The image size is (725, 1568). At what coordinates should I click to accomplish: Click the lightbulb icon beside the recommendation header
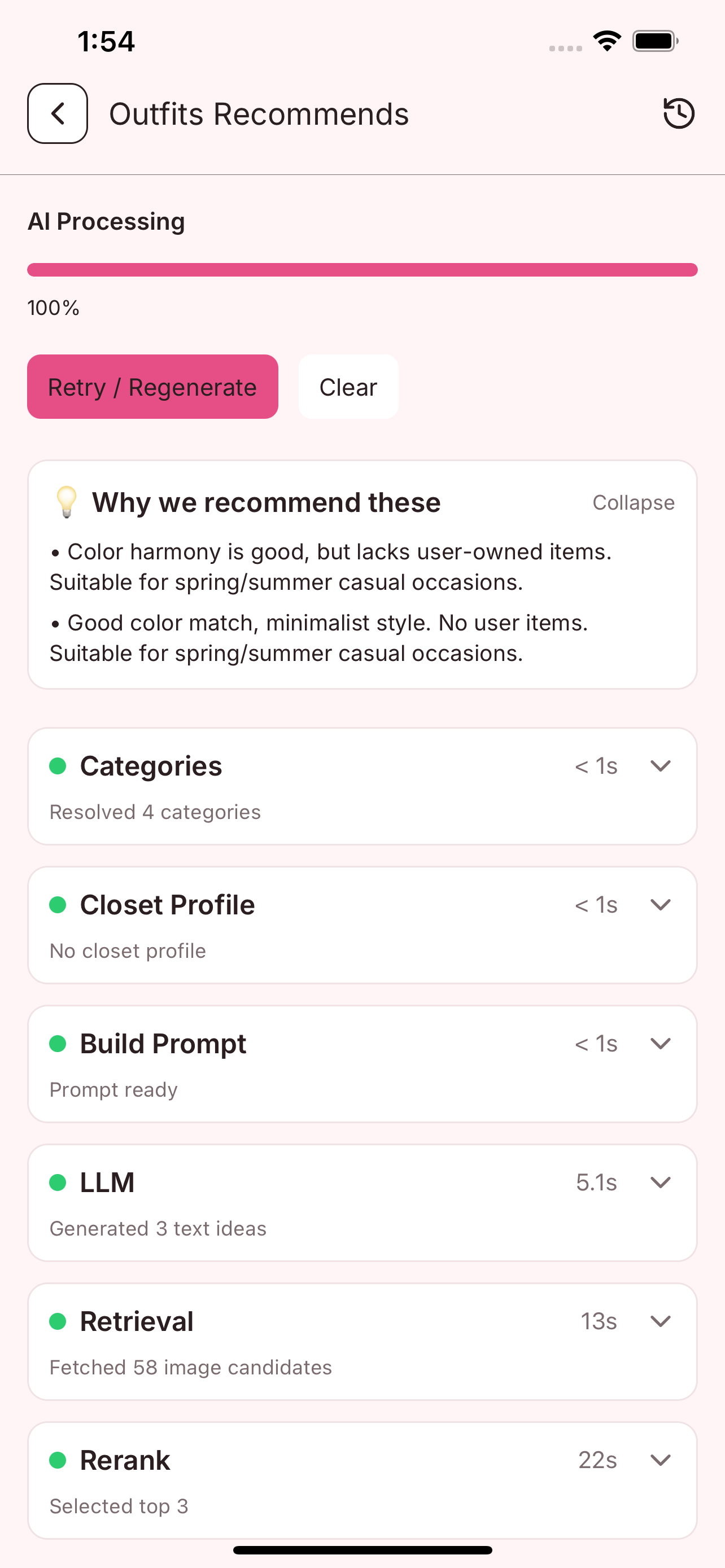[x=67, y=502]
